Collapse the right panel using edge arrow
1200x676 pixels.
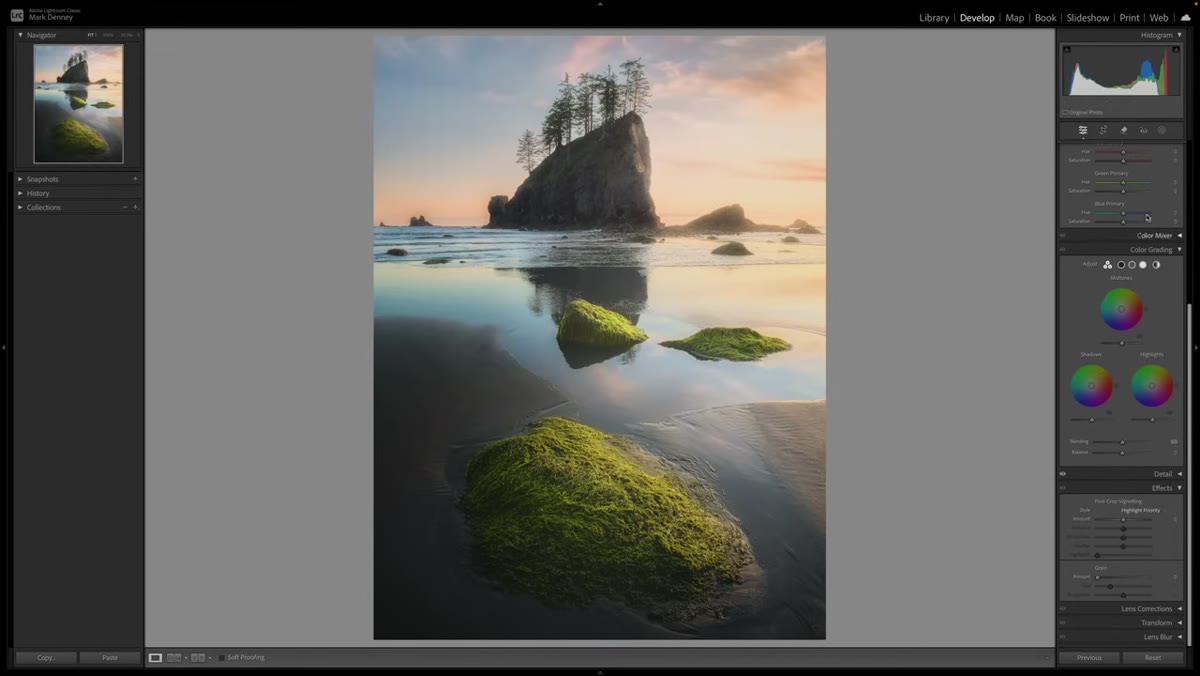(1196, 348)
